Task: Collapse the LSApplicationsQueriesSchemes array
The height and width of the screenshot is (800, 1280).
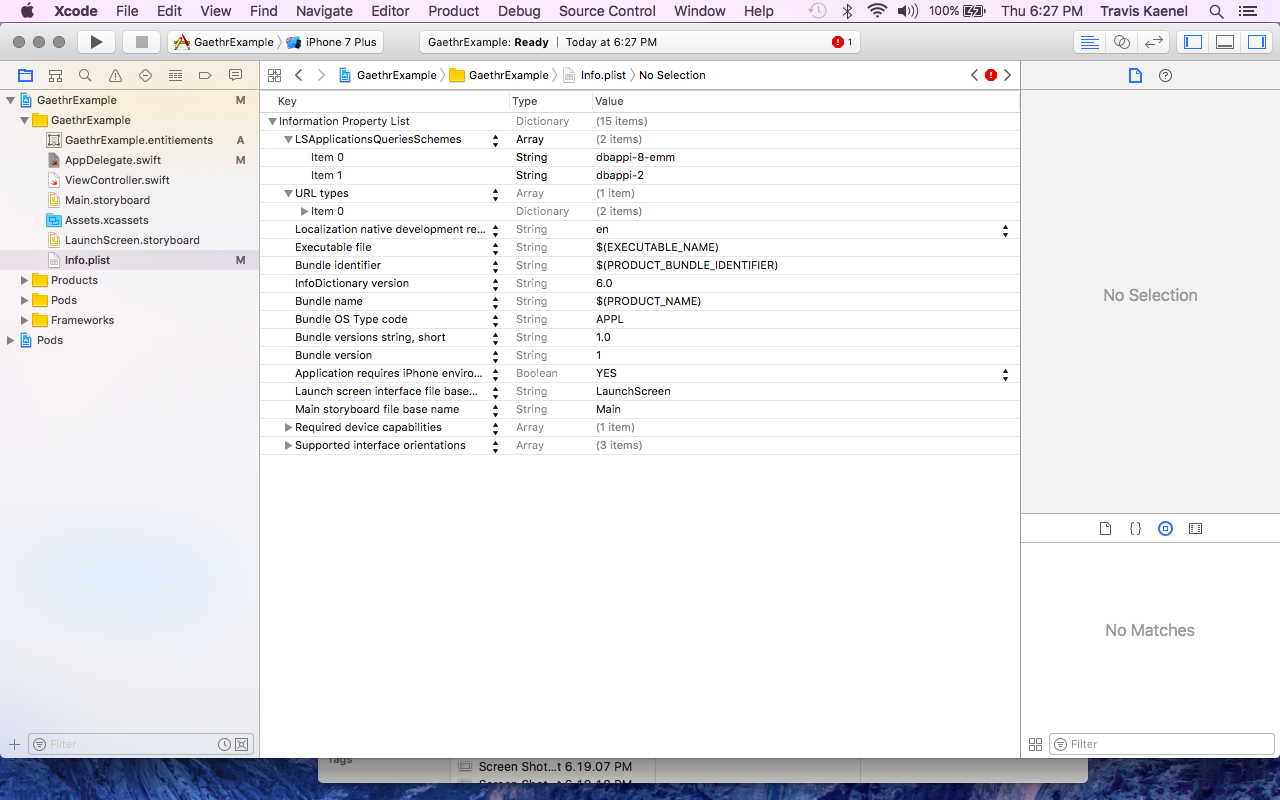Action: click(288, 139)
